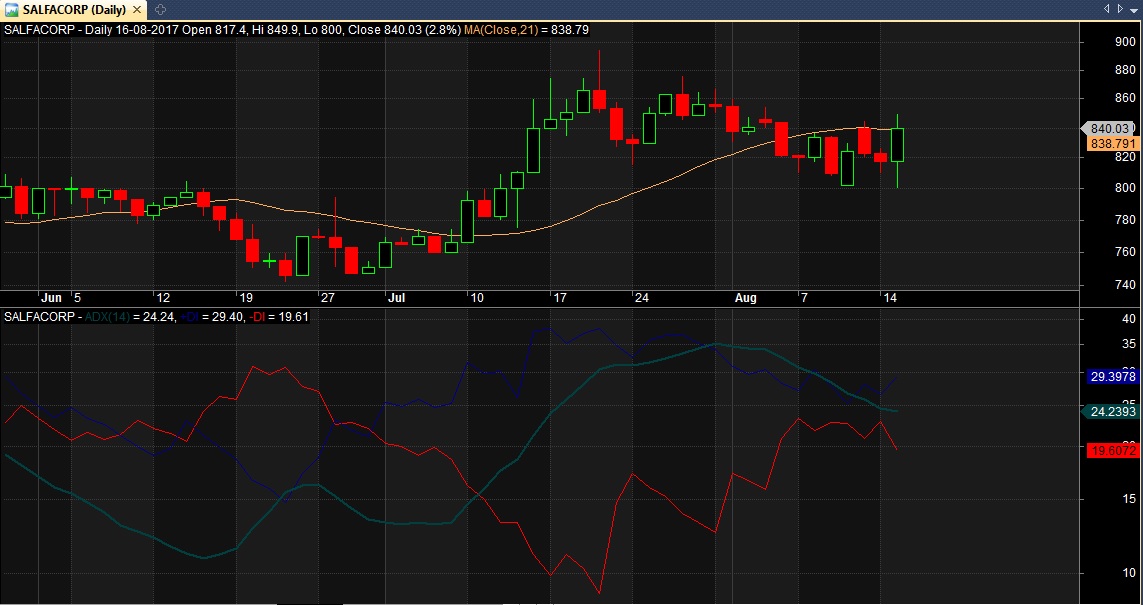Open the chart tab list dropdown arrow

[1107, 9]
